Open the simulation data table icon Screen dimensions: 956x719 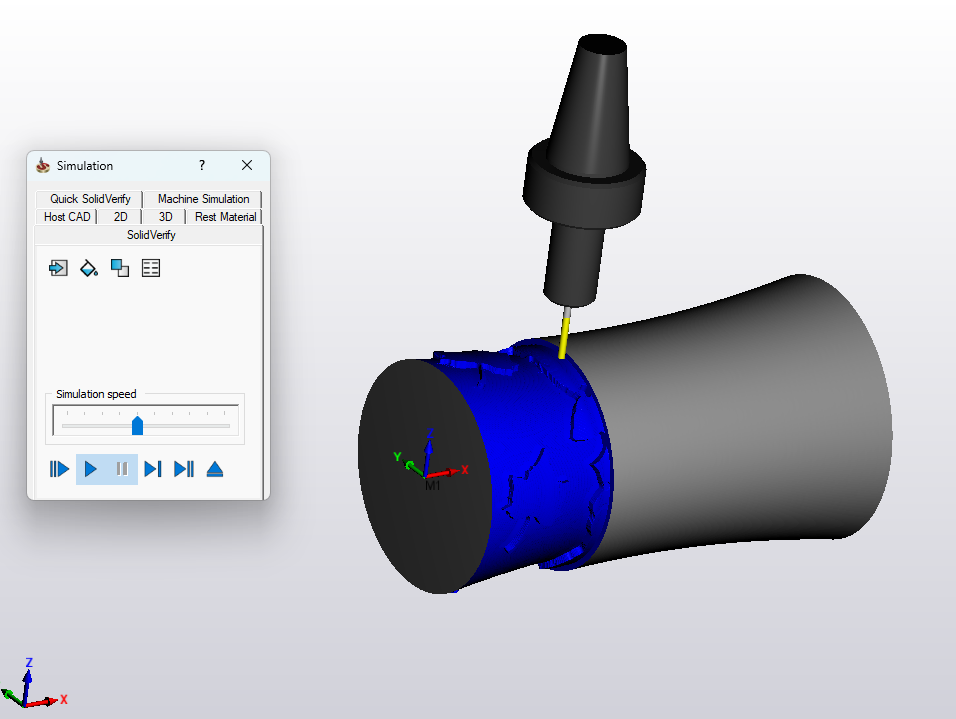tap(150, 268)
